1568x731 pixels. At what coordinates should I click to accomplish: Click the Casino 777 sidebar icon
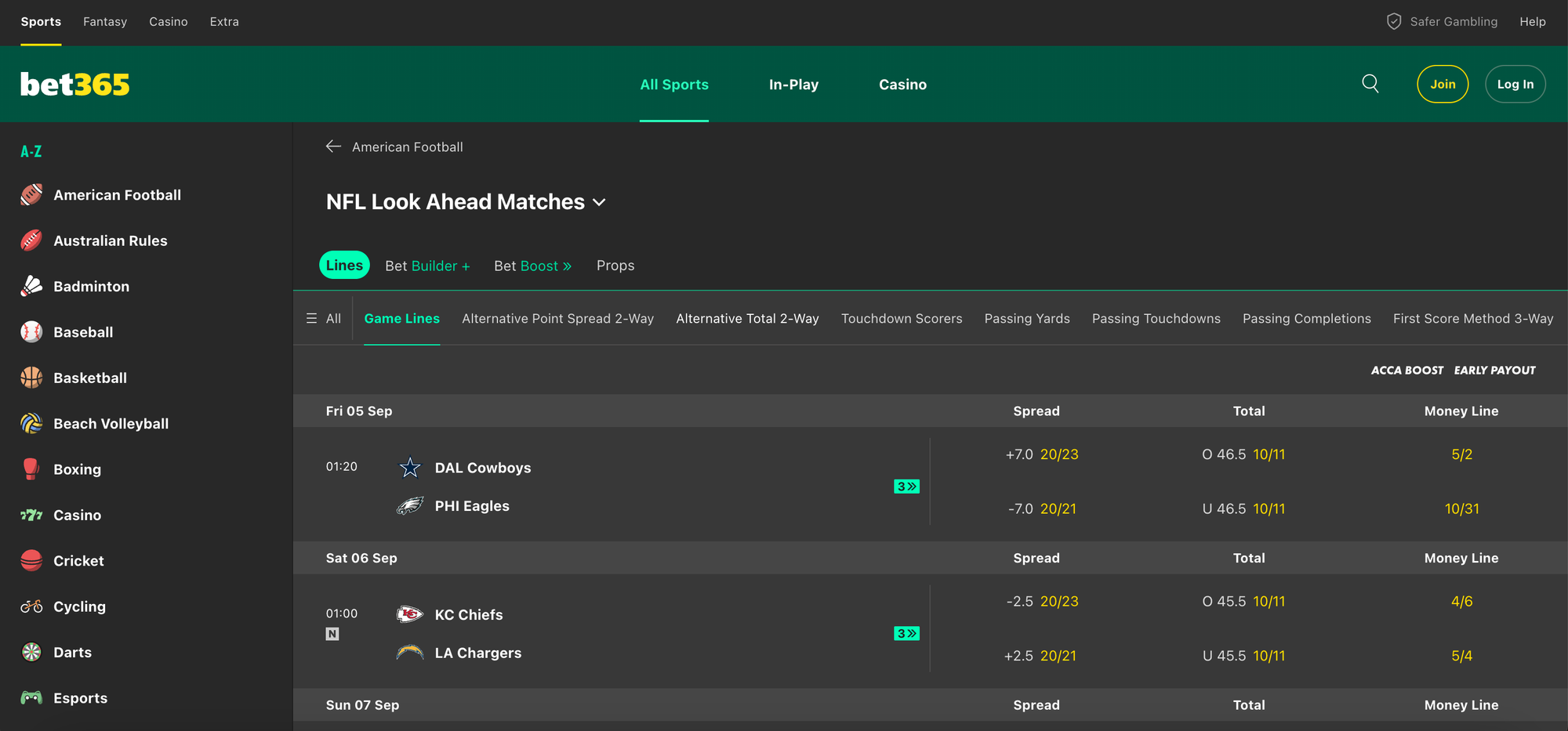tap(31, 515)
